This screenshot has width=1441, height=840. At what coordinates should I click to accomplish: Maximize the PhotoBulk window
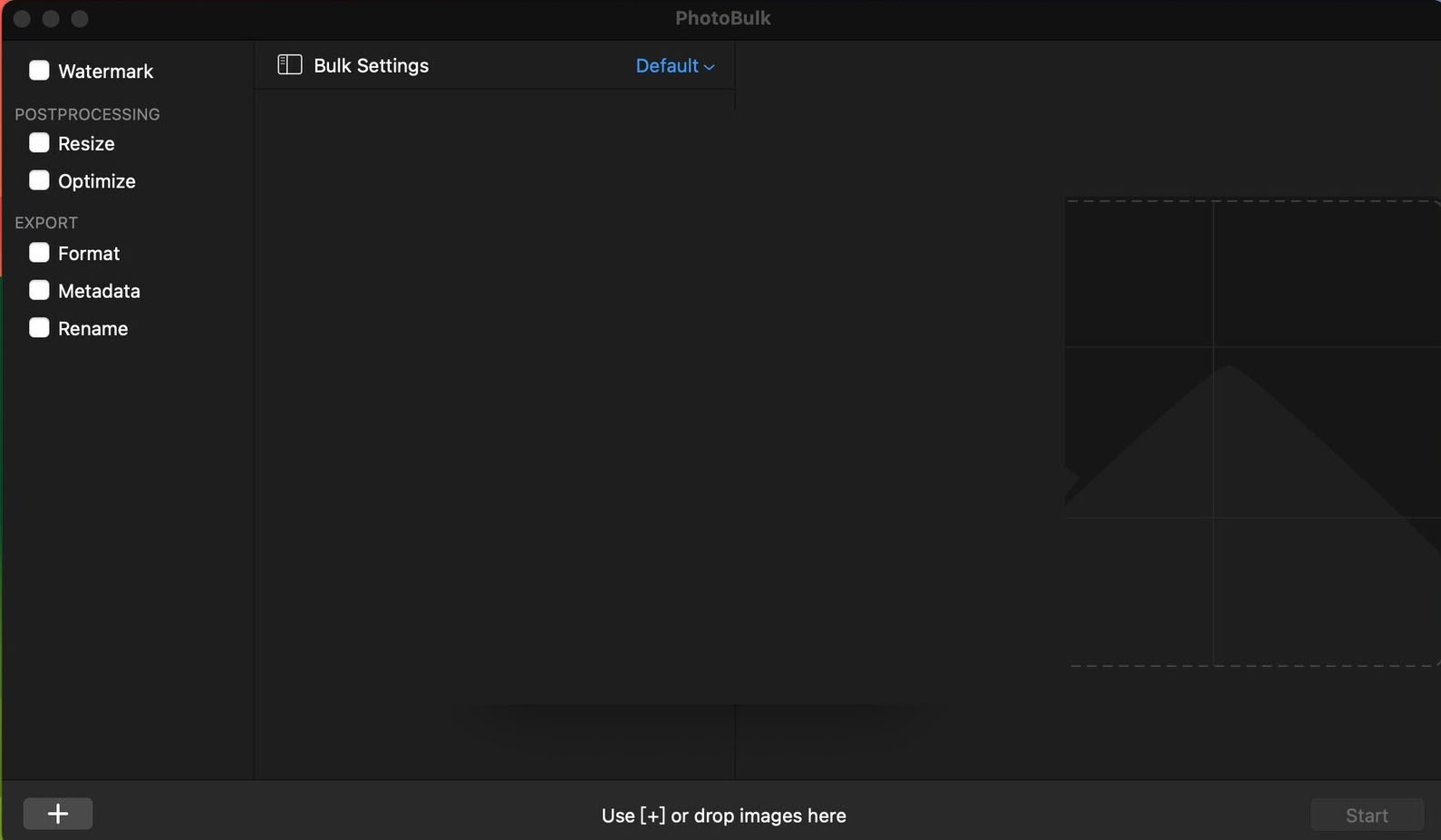[80, 18]
